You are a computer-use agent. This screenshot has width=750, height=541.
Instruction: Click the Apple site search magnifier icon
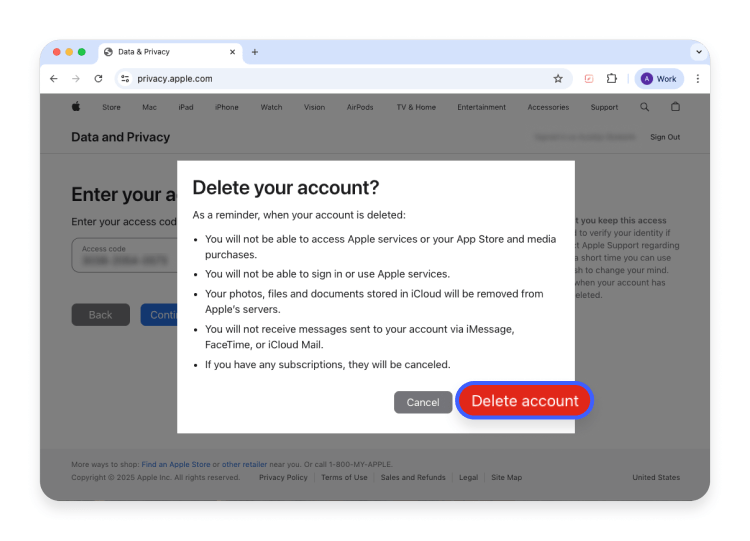644,107
